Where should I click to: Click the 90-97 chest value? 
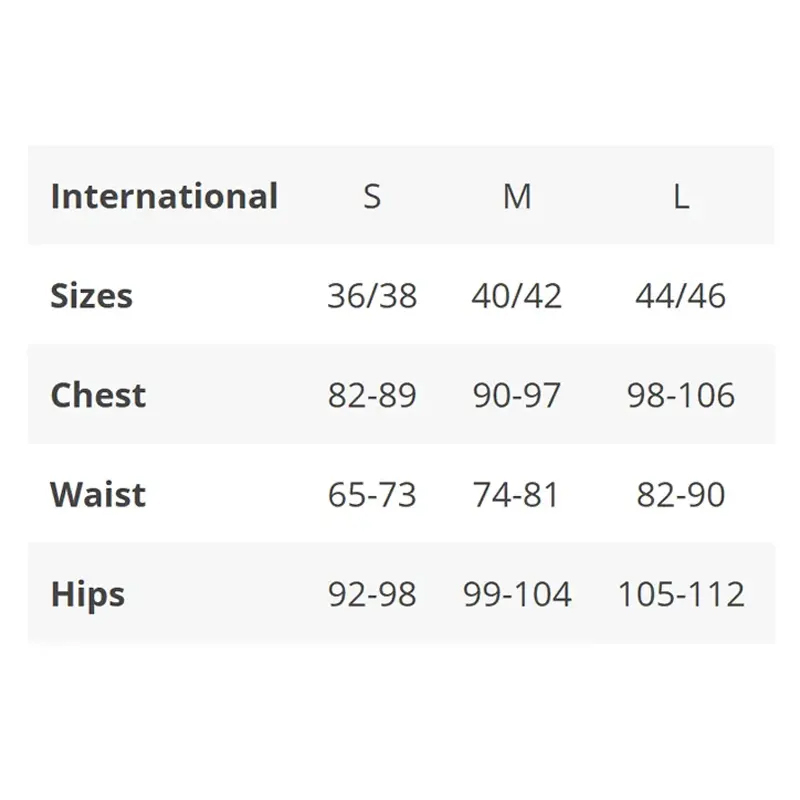coord(516,395)
